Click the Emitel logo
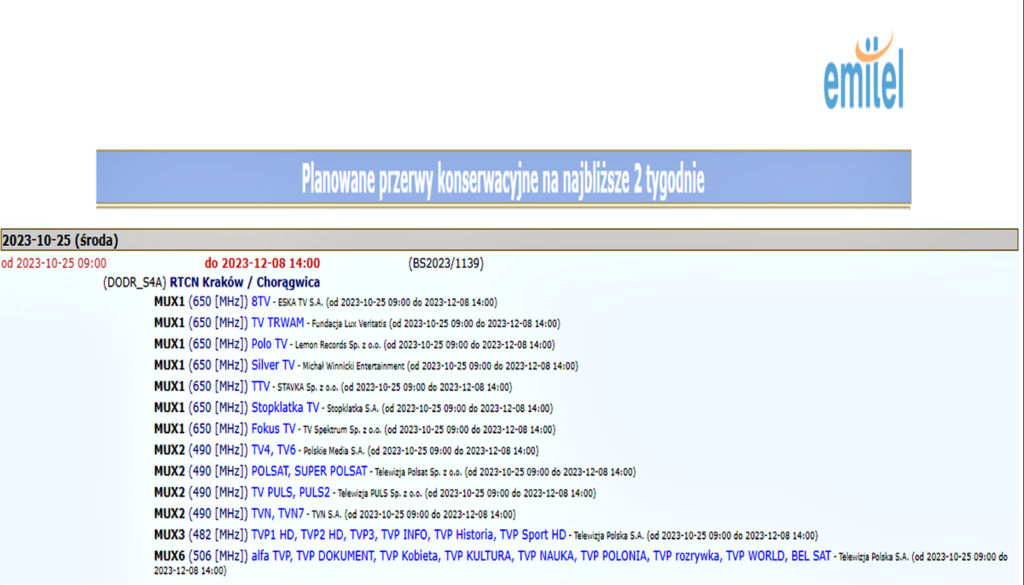 (863, 71)
